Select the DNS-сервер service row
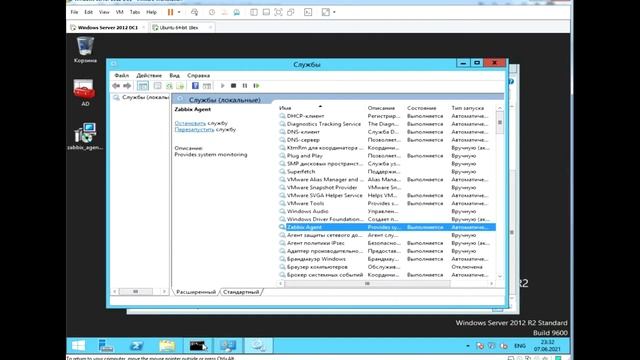640x360 pixels. coord(387,140)
